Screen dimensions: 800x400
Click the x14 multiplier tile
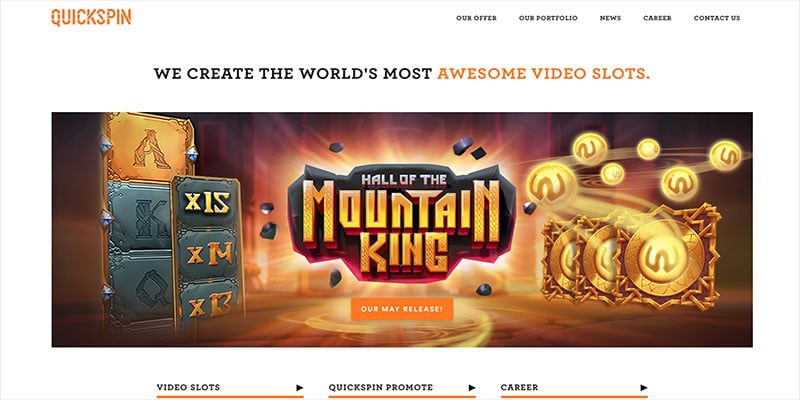[x=209, y=254]
